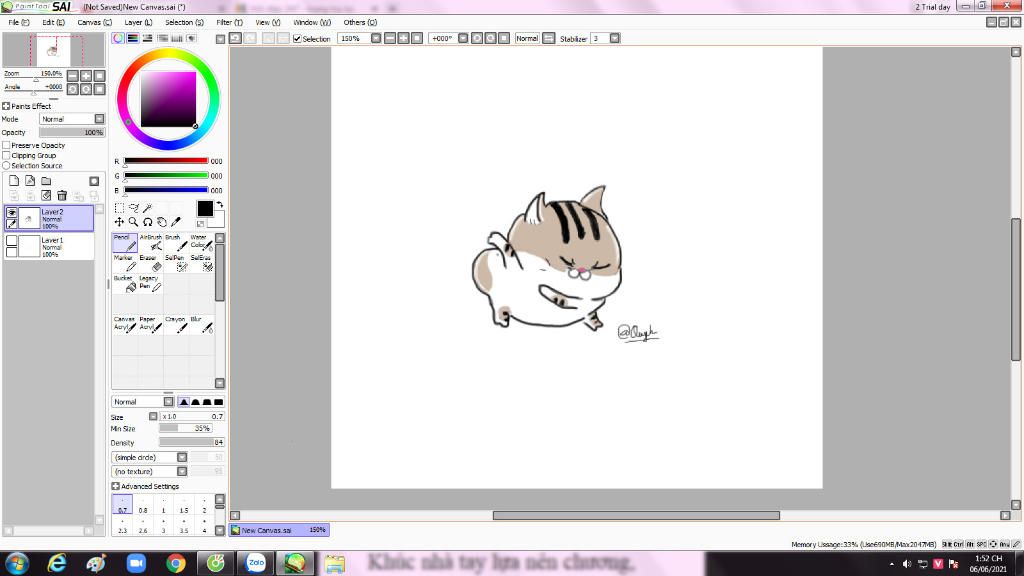Toggle the HSV slider panel button
This screenshot has height=576, width=1024.
[148, 39]
